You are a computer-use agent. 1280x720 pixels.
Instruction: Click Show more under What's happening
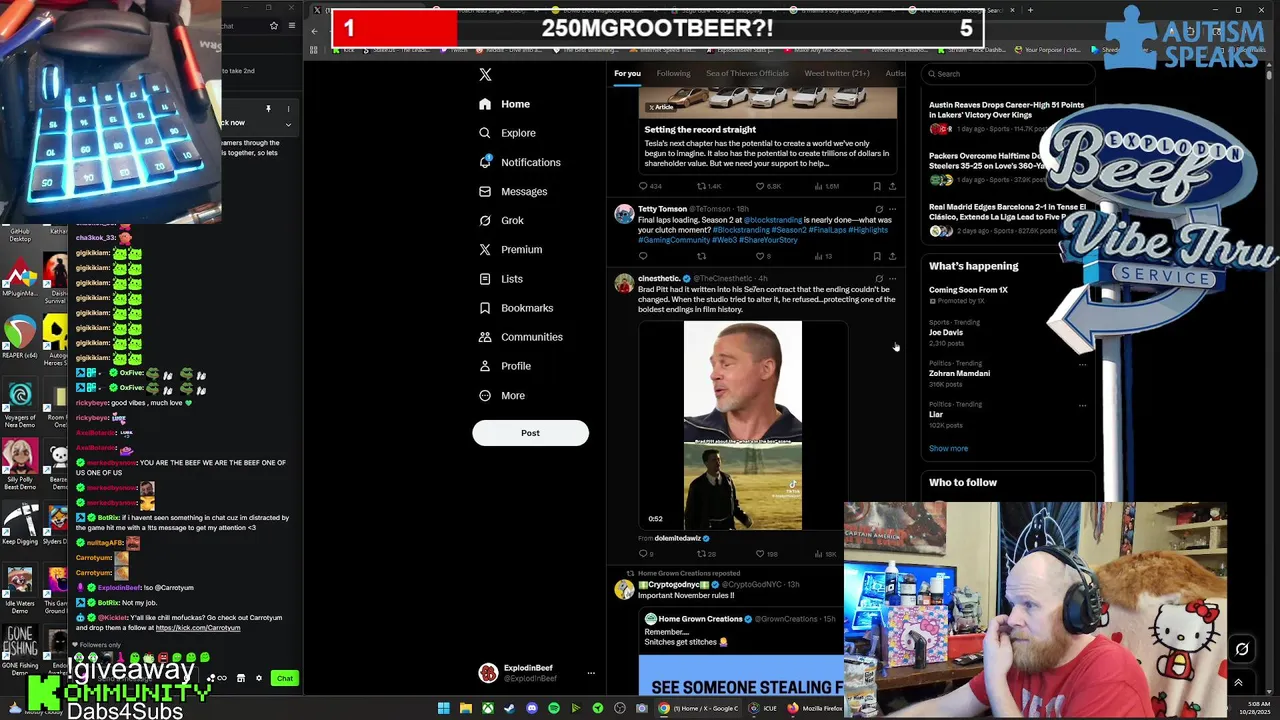pos(948,448)
